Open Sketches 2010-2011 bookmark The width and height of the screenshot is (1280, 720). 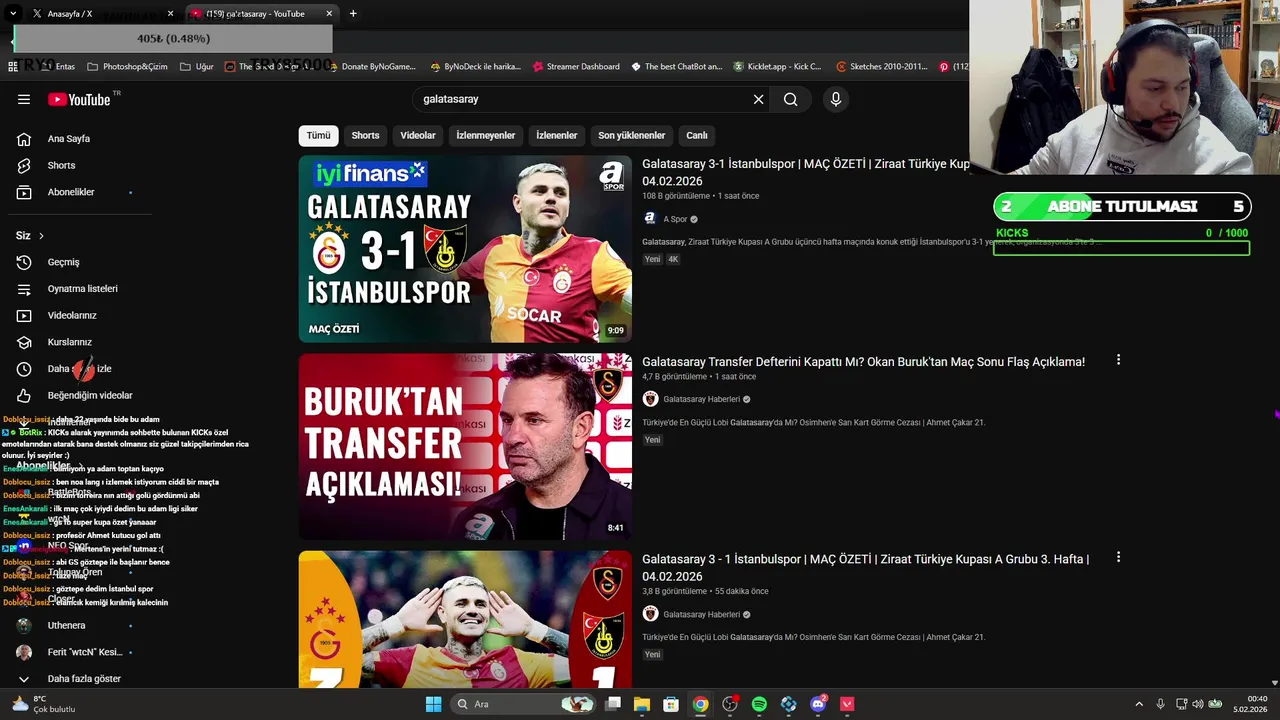pos(881,67)
